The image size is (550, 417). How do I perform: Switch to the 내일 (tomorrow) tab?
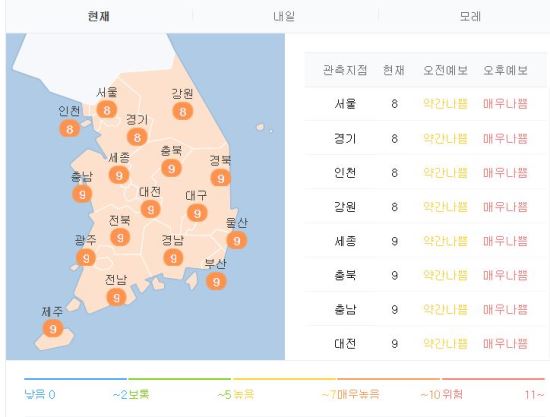[x=284, y=16]
